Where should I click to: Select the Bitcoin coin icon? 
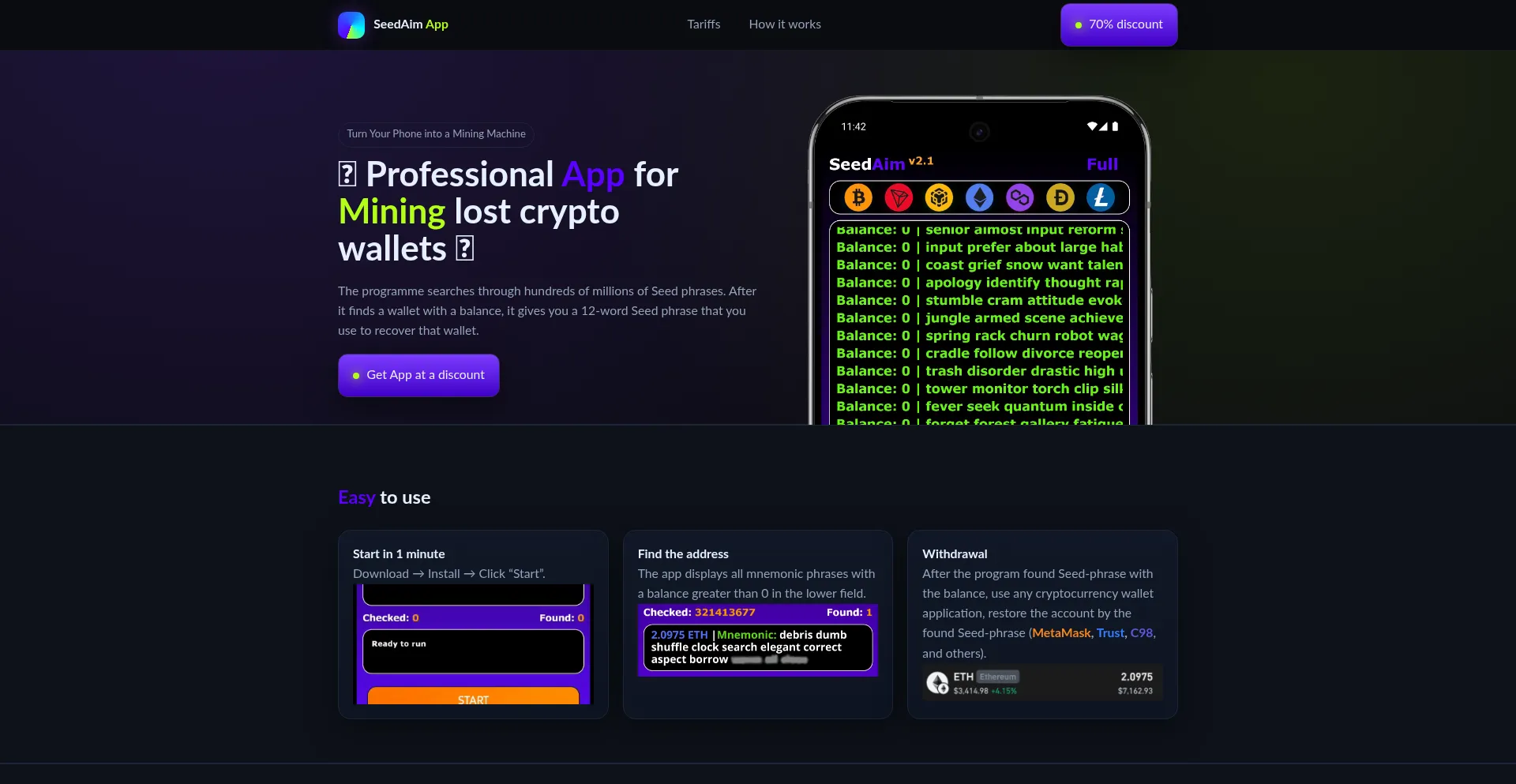tap(858, 197)
